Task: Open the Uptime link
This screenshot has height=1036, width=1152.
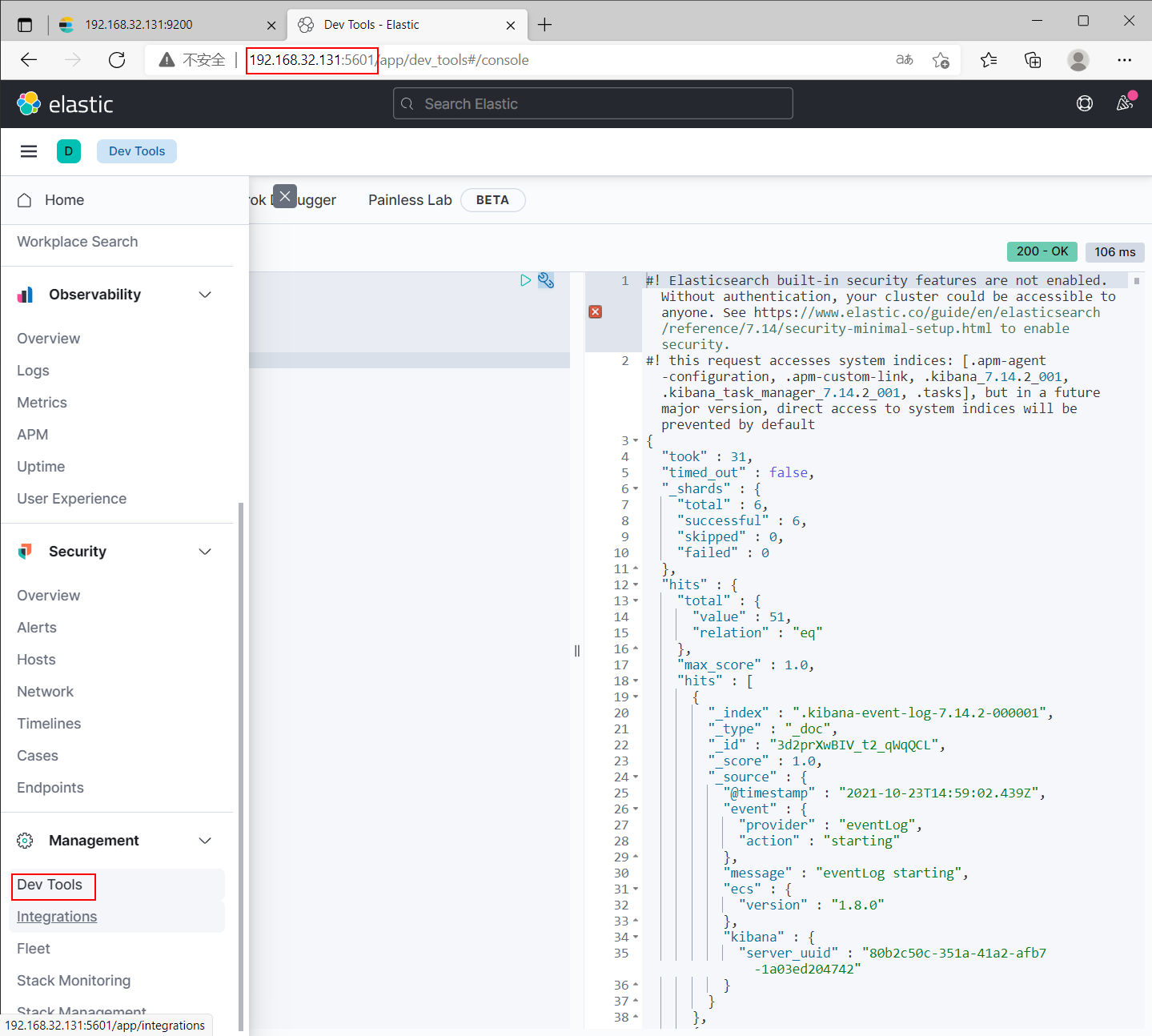Action: pyautogui.click(x=41, y=467)
